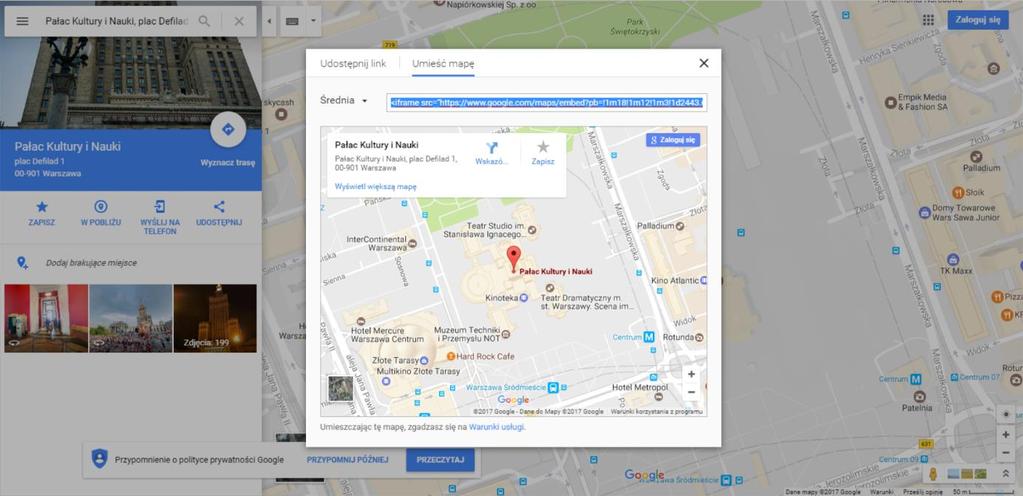Click Empik Media & Fashion marker
1023x496 pixels.
890,102
